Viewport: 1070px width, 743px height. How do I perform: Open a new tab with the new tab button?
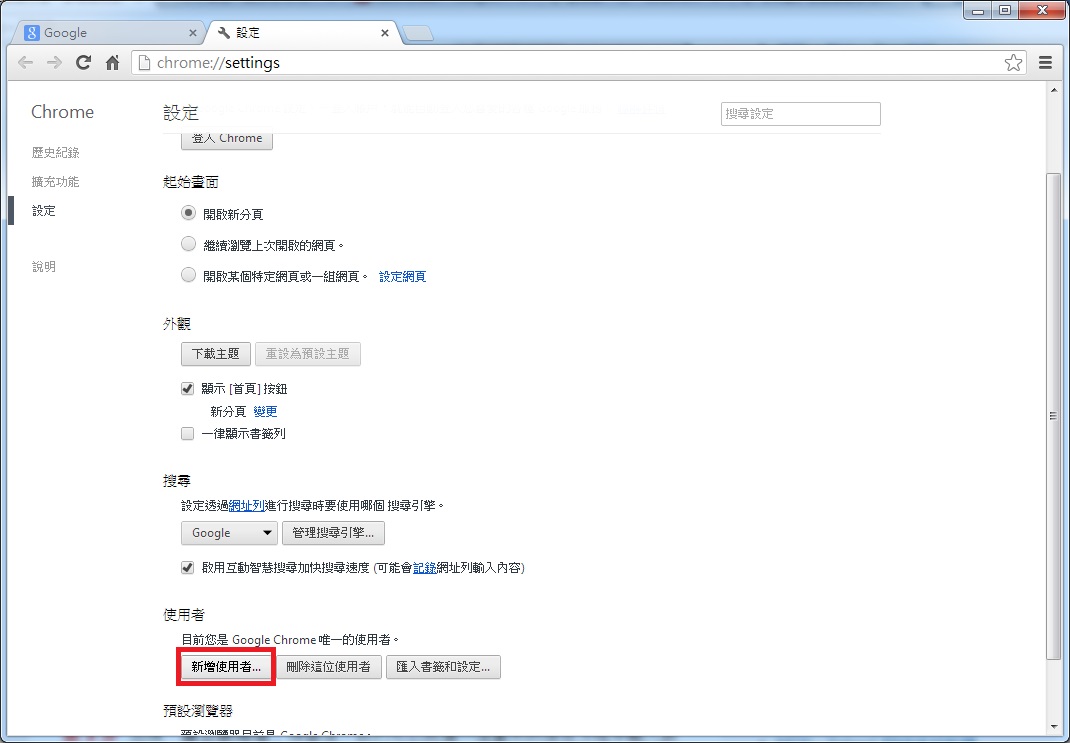click(417, 32)
